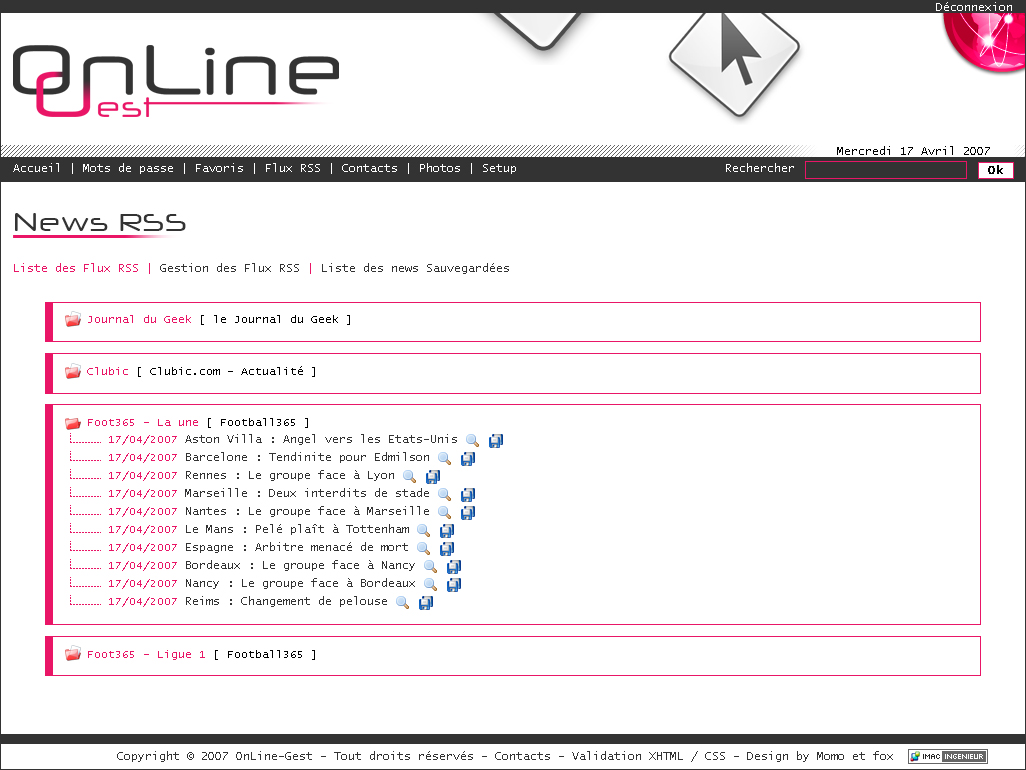Save the Marseille interdits news
The width and height of the screenshot is (1026, 770).
click(468, 494)
